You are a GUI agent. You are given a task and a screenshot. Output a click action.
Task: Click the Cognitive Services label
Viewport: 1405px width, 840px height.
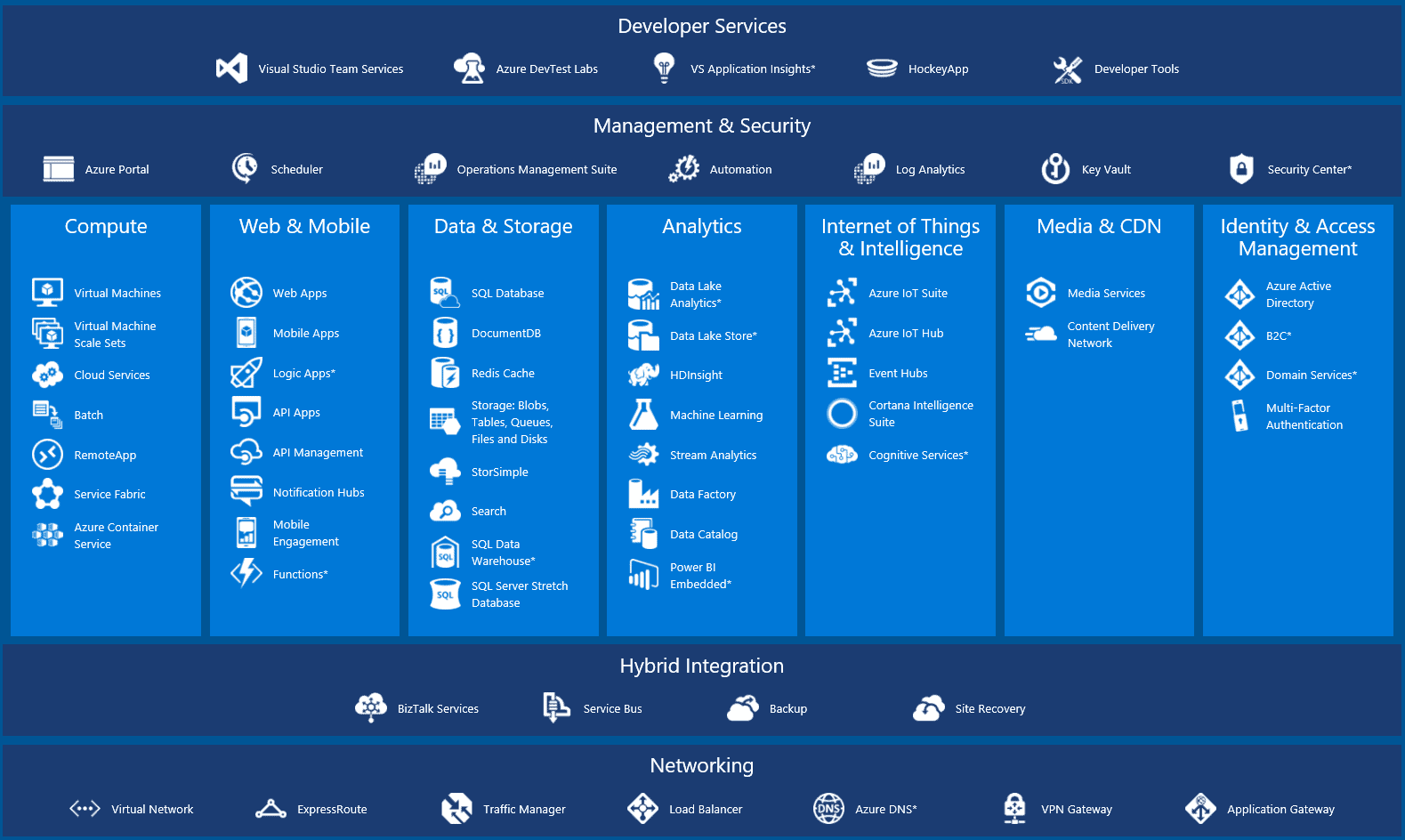click(918, 455)
